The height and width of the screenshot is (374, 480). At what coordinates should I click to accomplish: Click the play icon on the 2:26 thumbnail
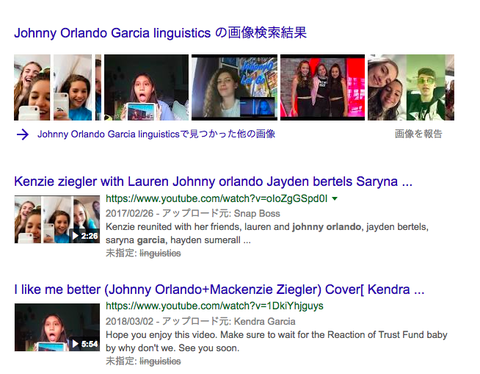click(x=75, y=236)
